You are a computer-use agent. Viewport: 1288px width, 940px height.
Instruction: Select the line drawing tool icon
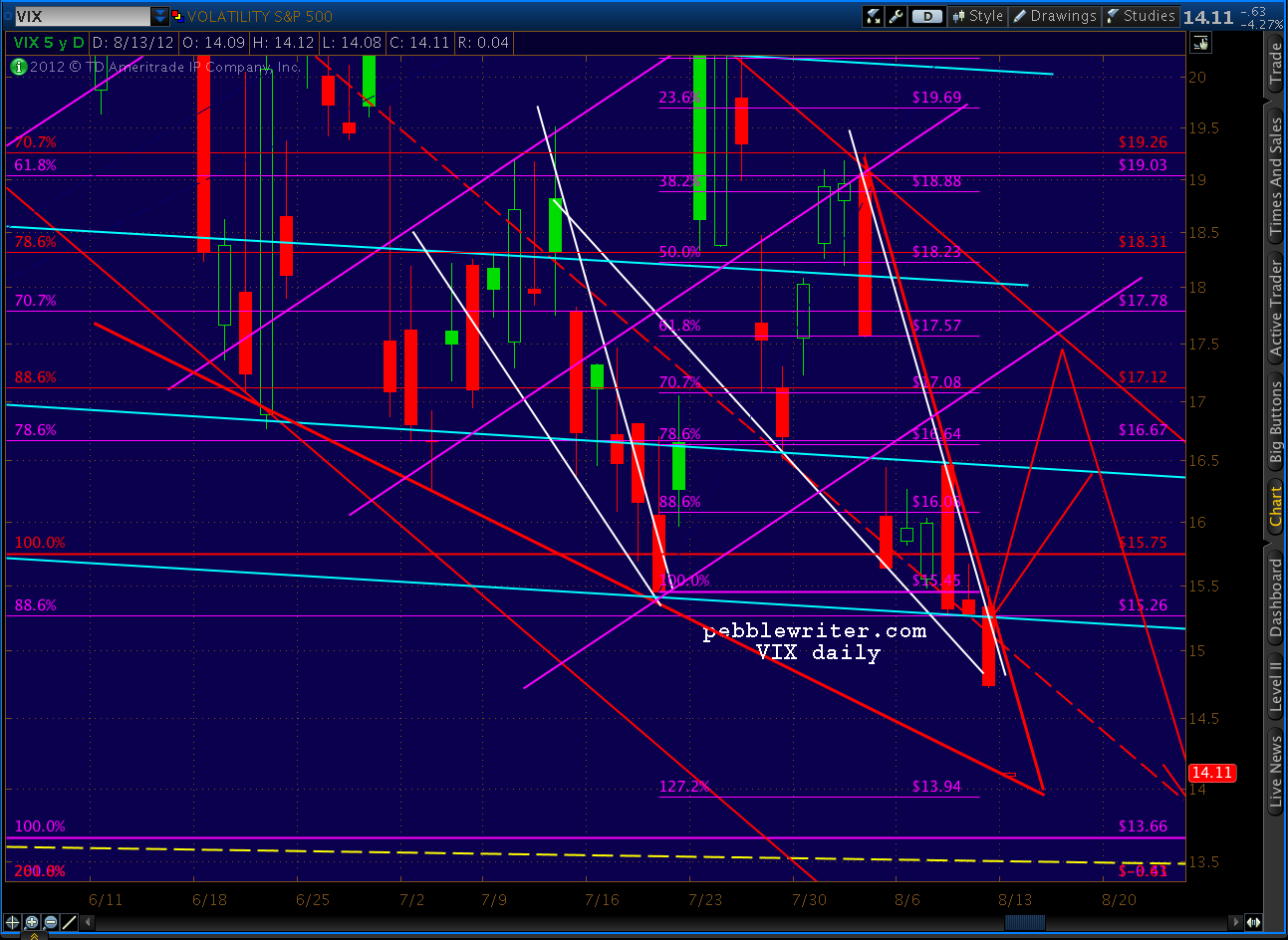click(69, 922)
